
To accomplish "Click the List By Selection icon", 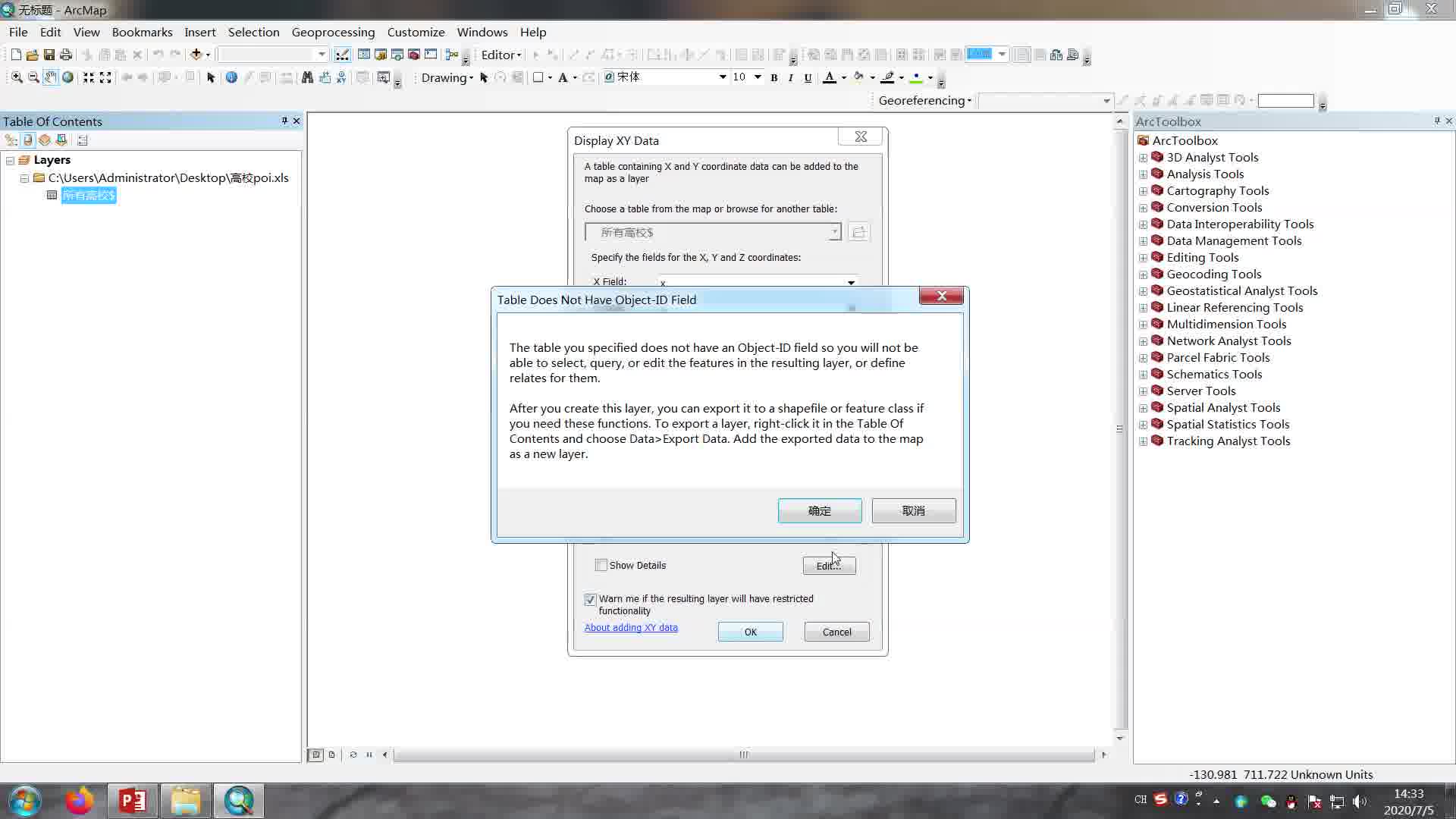I will pos(61,140).
